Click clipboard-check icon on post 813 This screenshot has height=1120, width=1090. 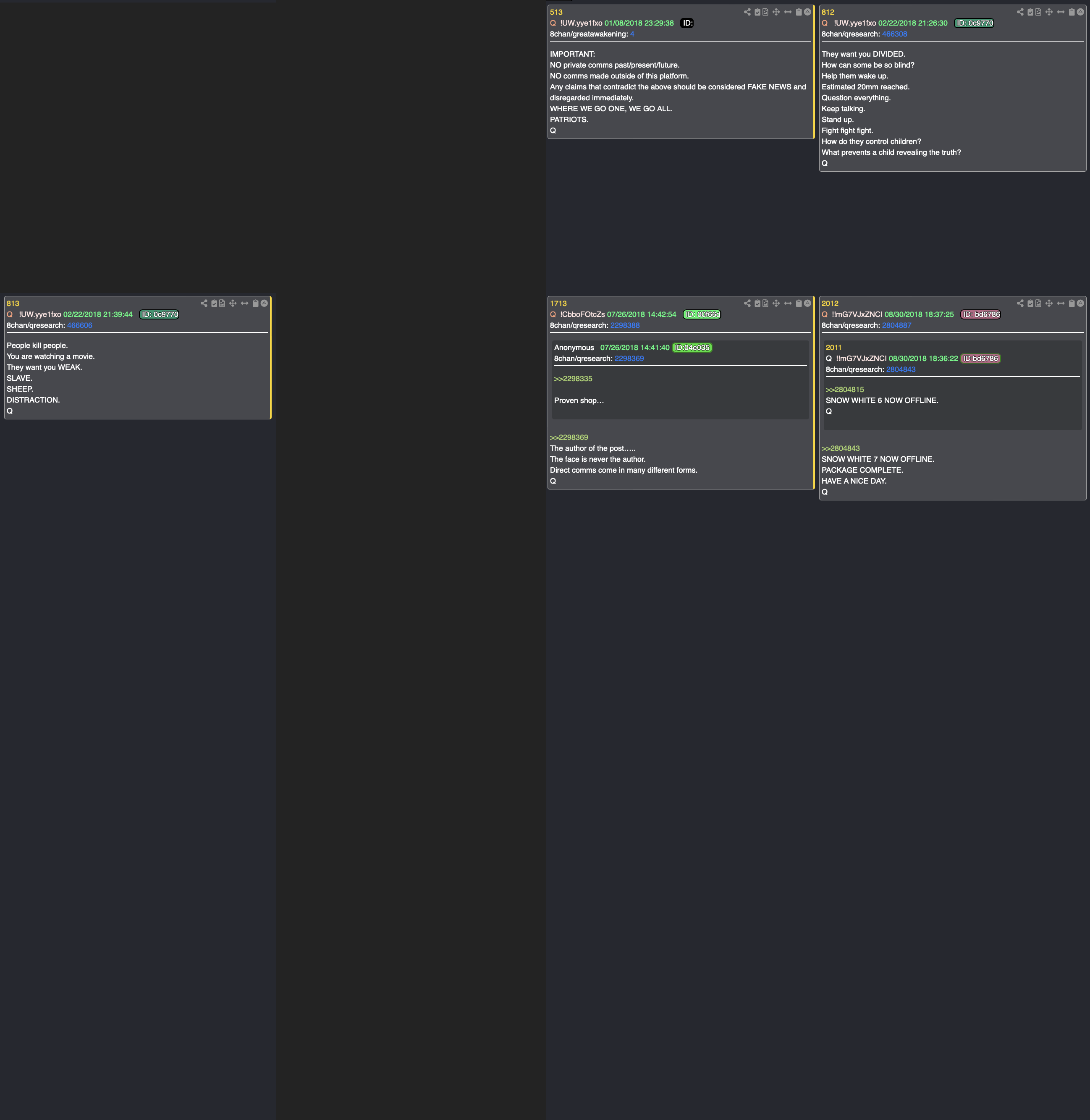(x=214, y=304)
